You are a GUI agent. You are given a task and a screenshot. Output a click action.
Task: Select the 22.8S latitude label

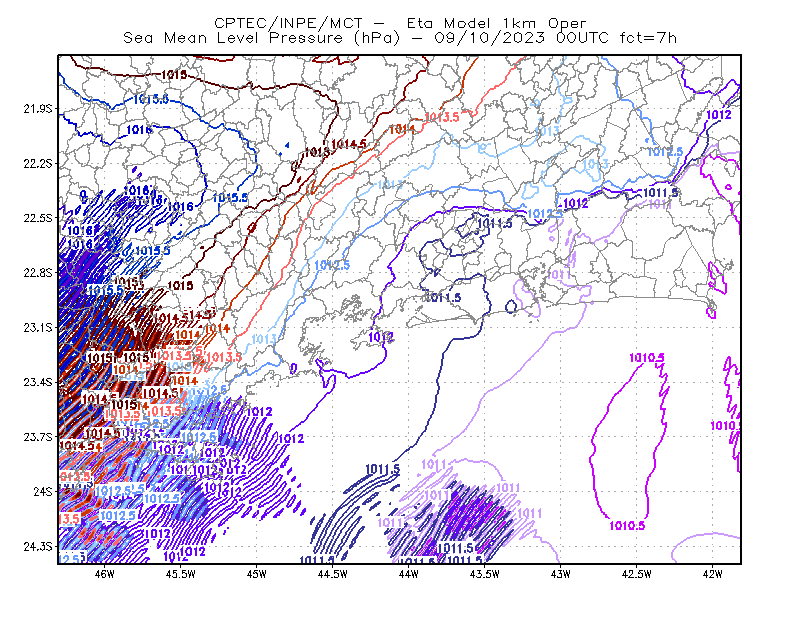[x=38, y=273]
